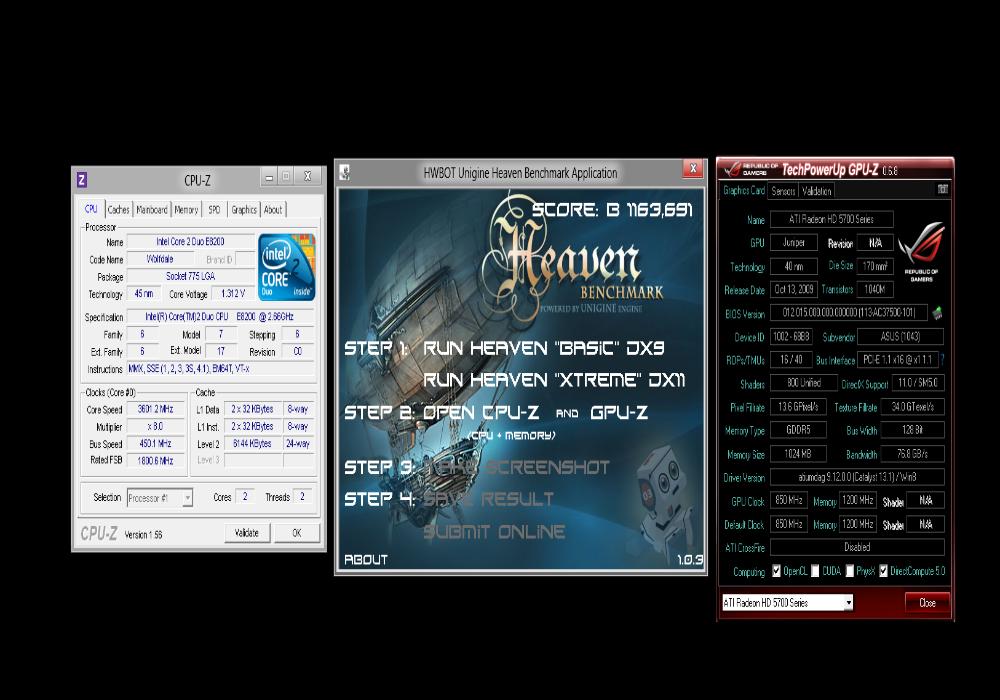Click the Close button in GPU-Z
The image size is (1000, 700).
[927, 602]
